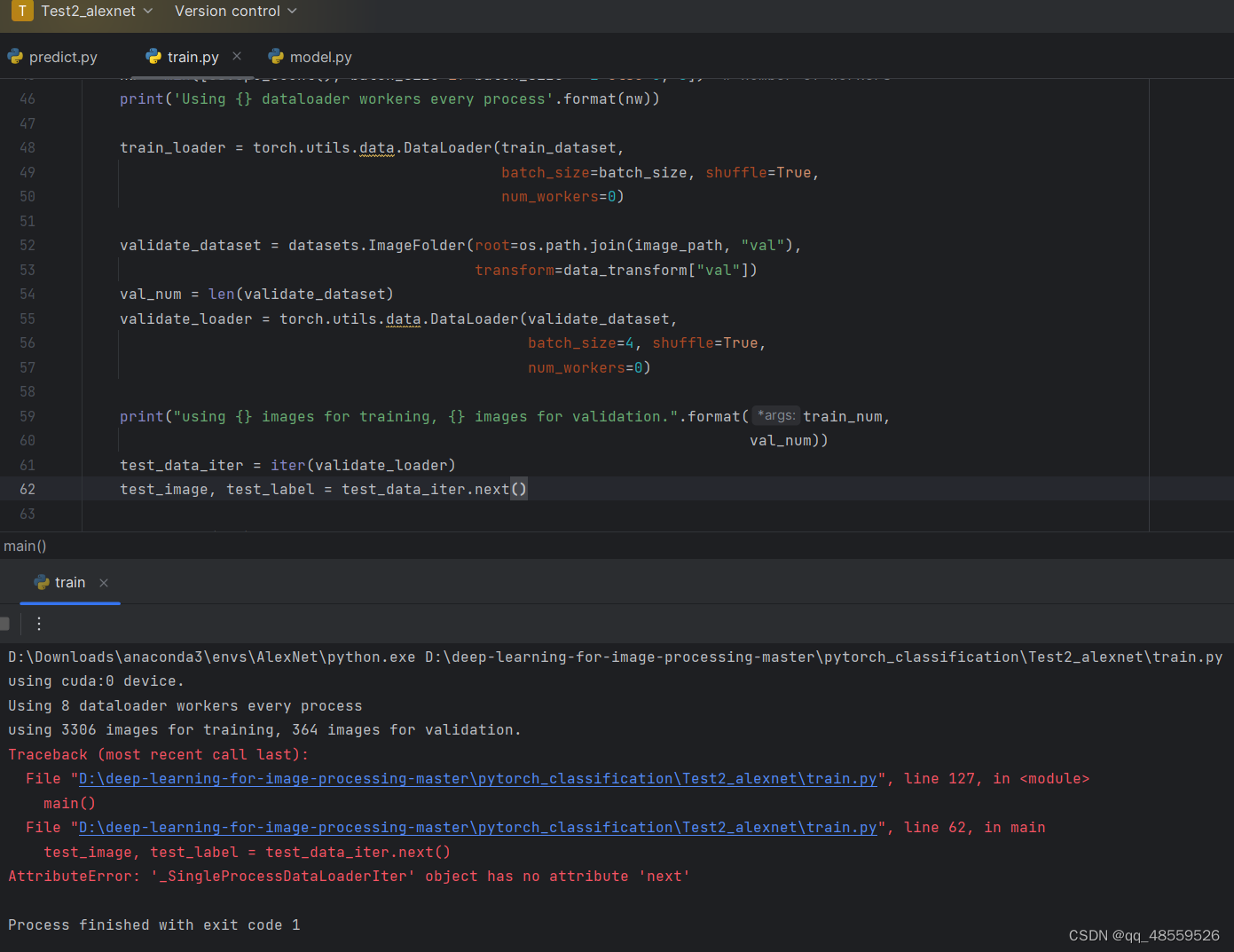
Task: Switch to the model.py tab
Action: [319, 56]
